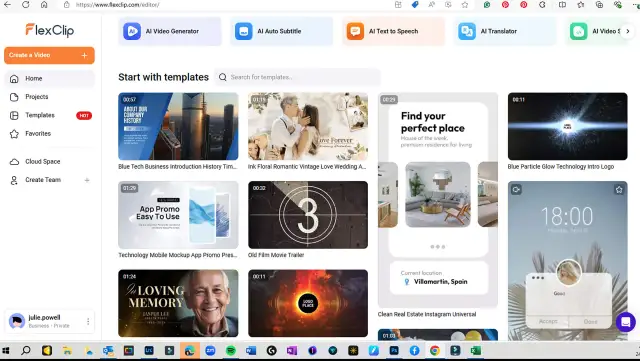The height and width of the screenshot is (361, 640).
Task: Open the AI Text to Speech tool
Action: point(393,31)
